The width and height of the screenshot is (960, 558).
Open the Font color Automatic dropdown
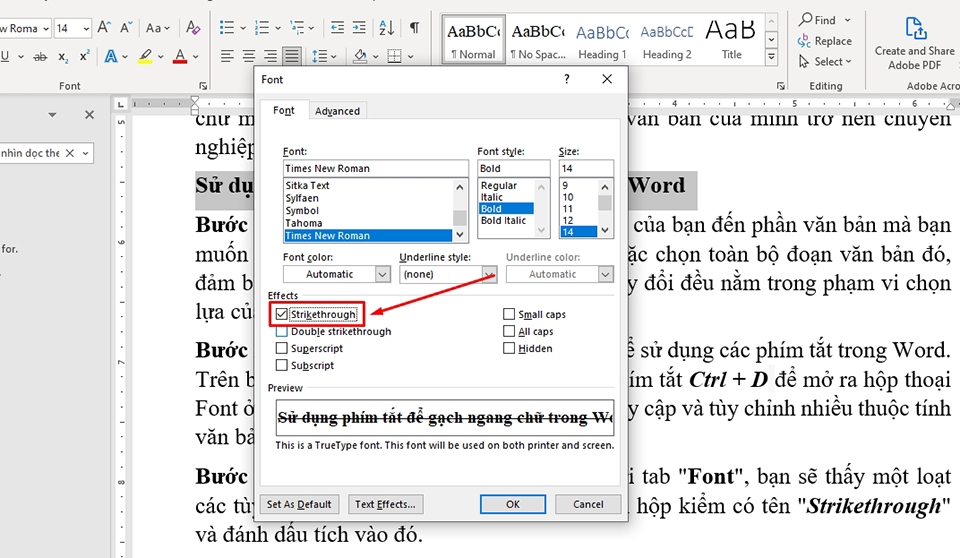[337, 274]
